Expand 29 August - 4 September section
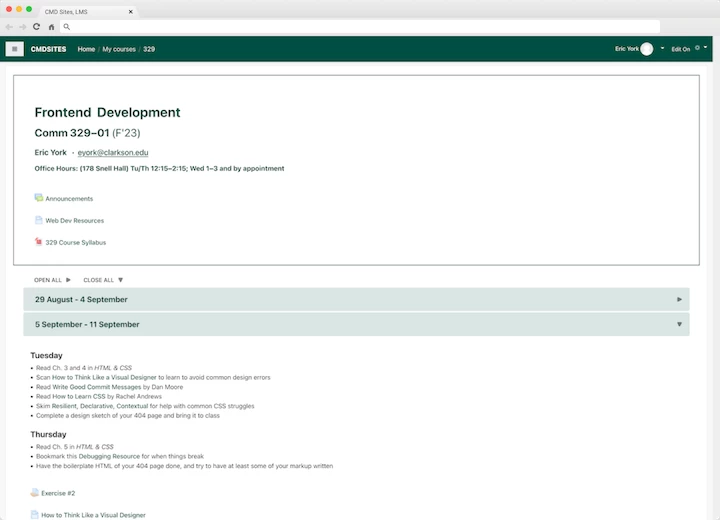This screenshot has width=720, height=520. (356, 300)
